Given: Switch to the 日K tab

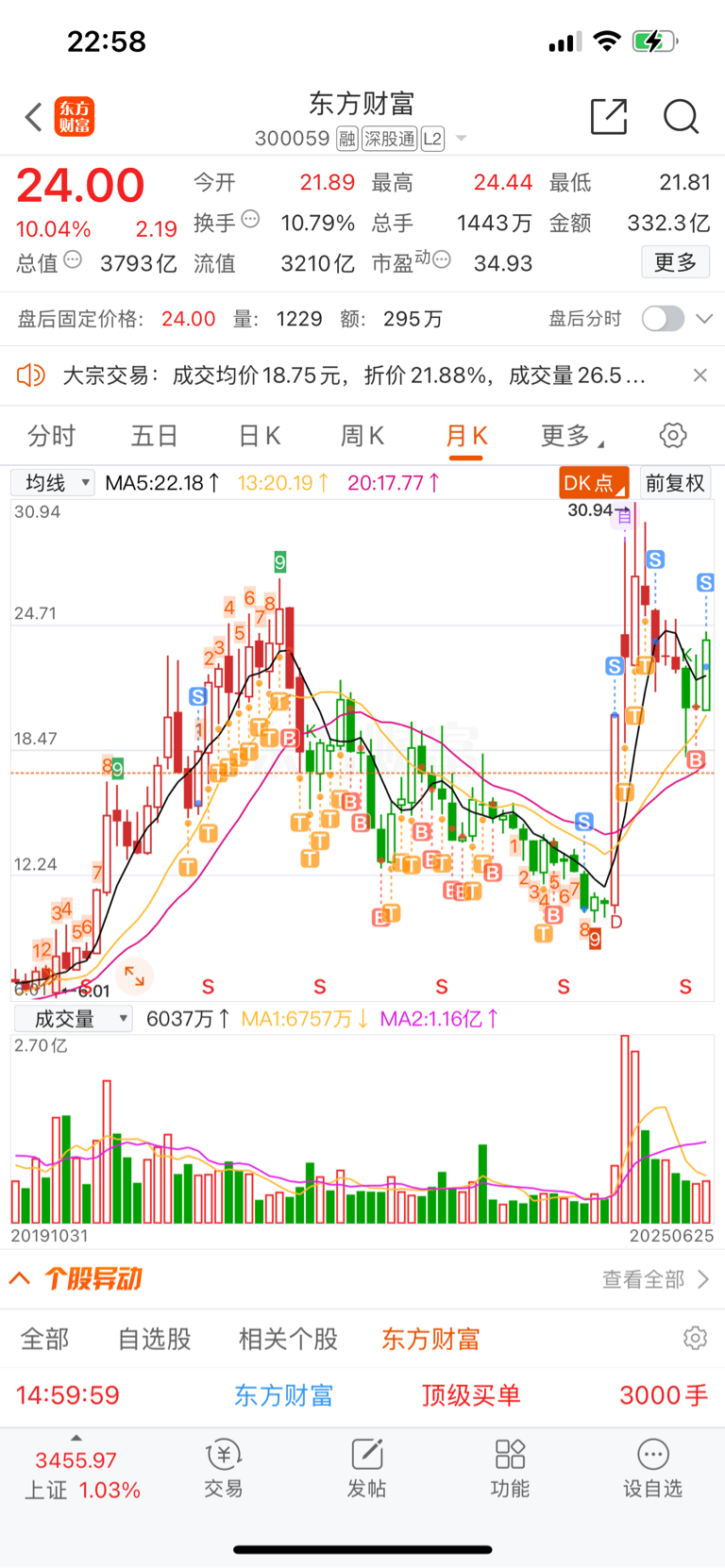Looking at the screenshot, I should tap(260, 436).
